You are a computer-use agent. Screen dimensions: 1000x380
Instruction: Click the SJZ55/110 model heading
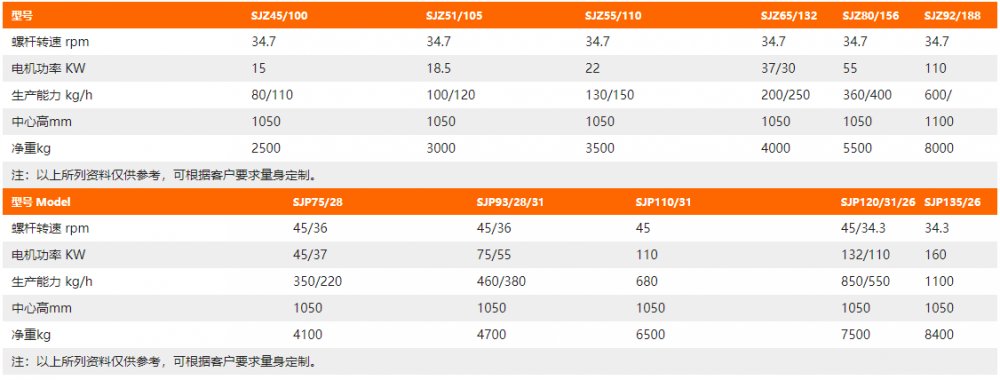[614, 16]
